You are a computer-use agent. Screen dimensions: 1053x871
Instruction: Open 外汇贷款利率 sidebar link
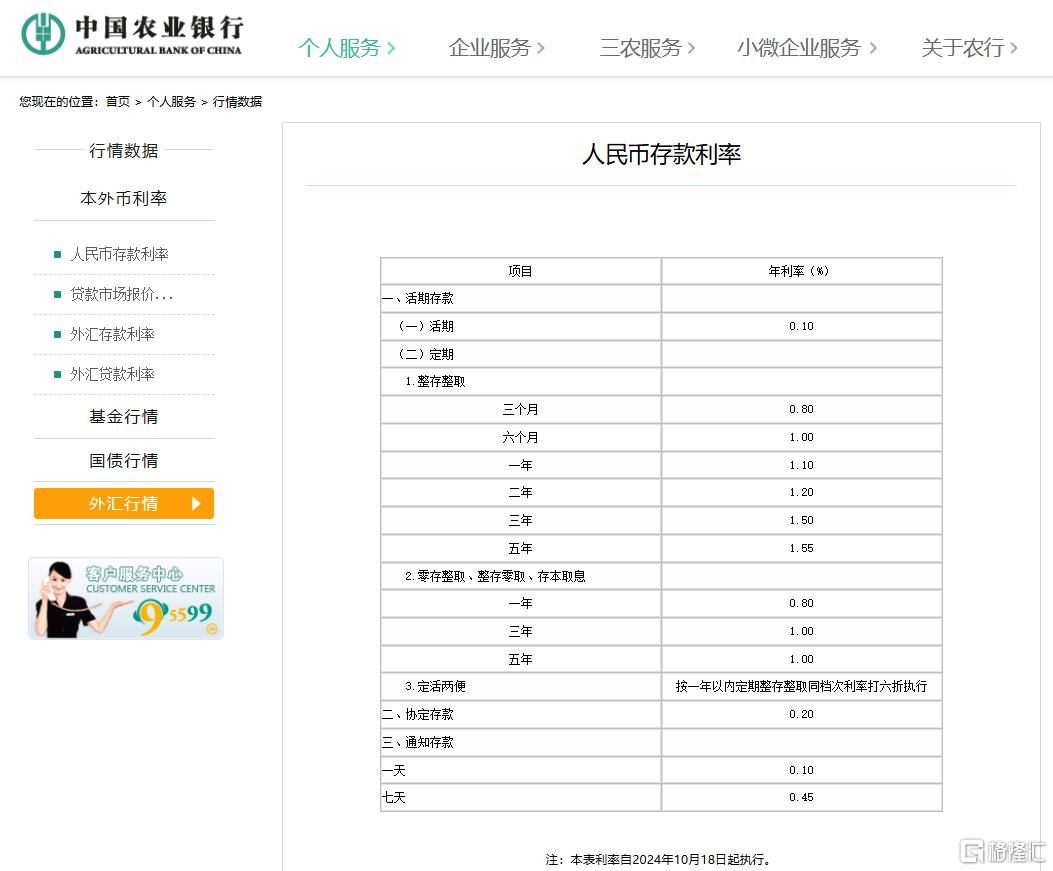pyautogui.click(x=112, y=374)
